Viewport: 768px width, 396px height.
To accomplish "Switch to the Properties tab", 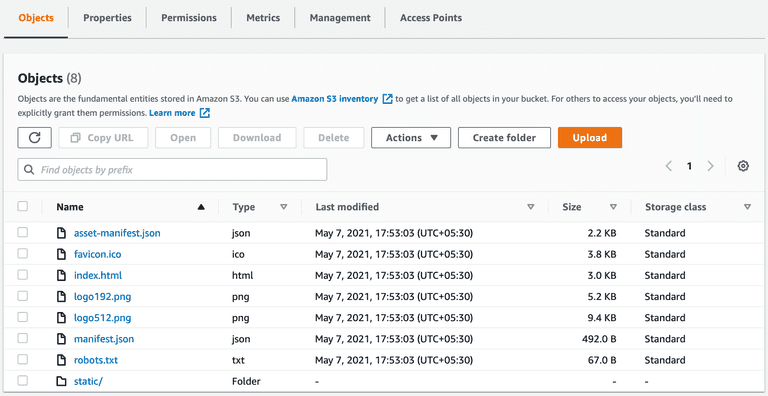I will (107, 18).
